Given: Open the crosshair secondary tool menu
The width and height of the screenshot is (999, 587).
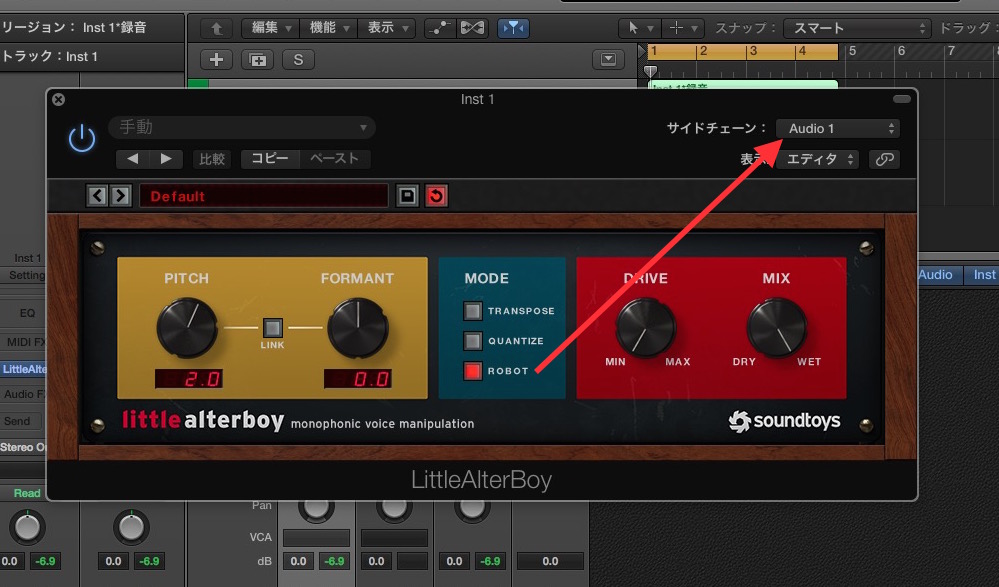Looking at the screenshot, I should tap(682, 28).
